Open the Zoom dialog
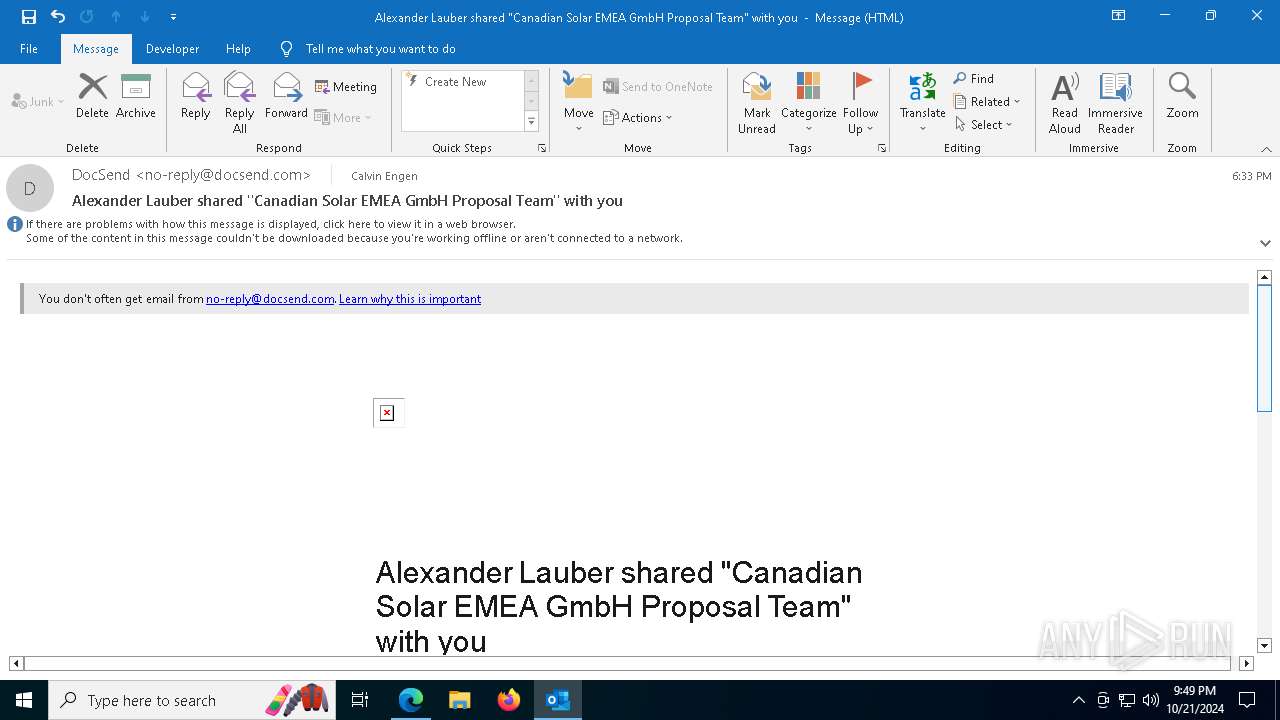The image size is (1280, 720). 1182,96
